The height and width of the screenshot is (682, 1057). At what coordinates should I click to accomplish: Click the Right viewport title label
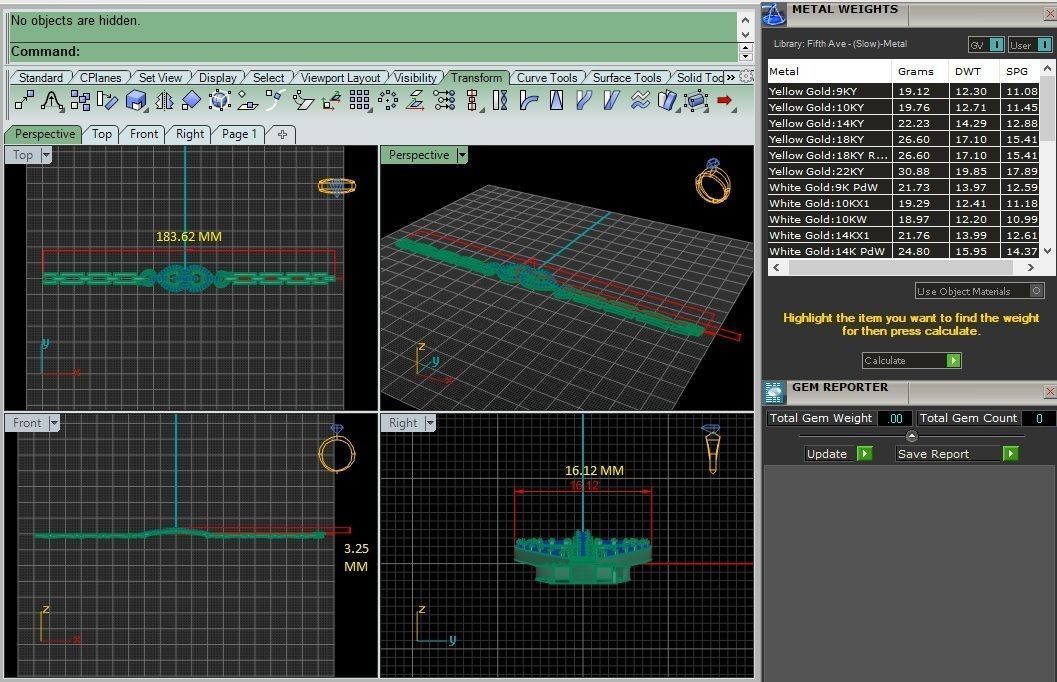coord(403,423)
